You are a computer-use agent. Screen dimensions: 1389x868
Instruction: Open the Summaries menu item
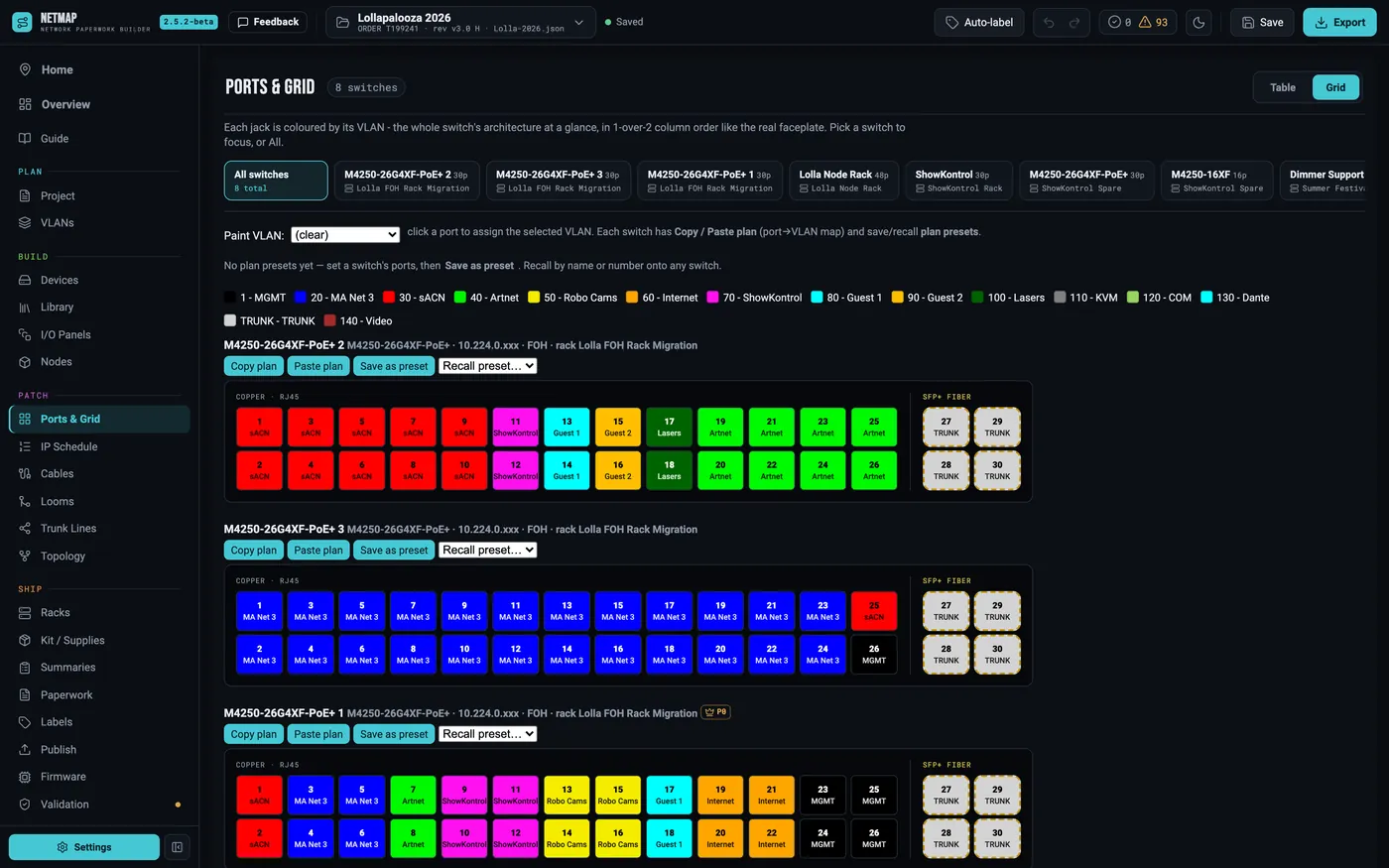[x=67, y=668]
